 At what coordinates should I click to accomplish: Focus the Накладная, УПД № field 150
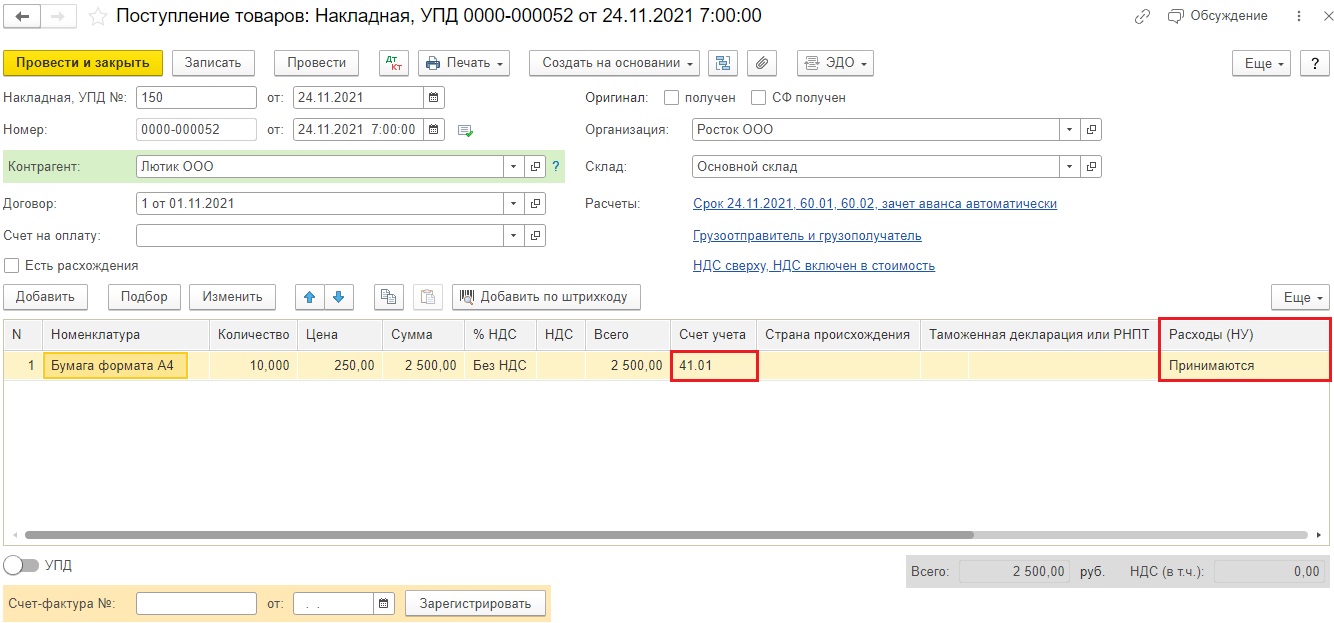click(196, 98)
